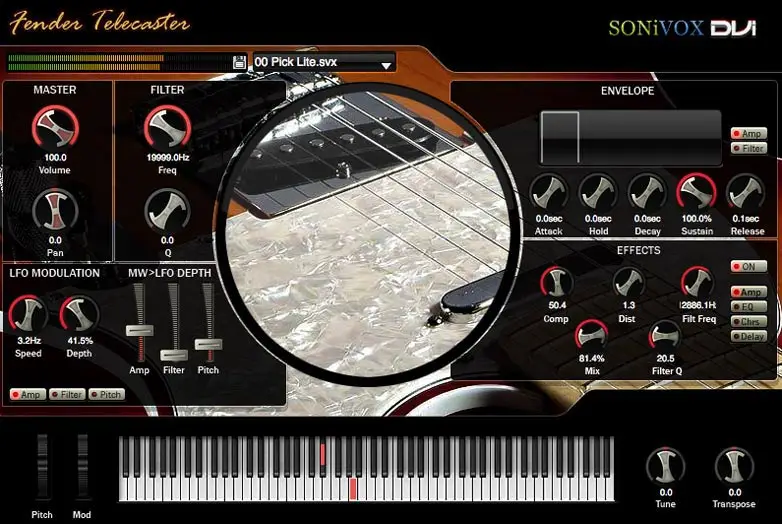The height and width of the screenshot is (524, 782).
Task: Click the Envelope Decay knob
Action: coord(647,193)
